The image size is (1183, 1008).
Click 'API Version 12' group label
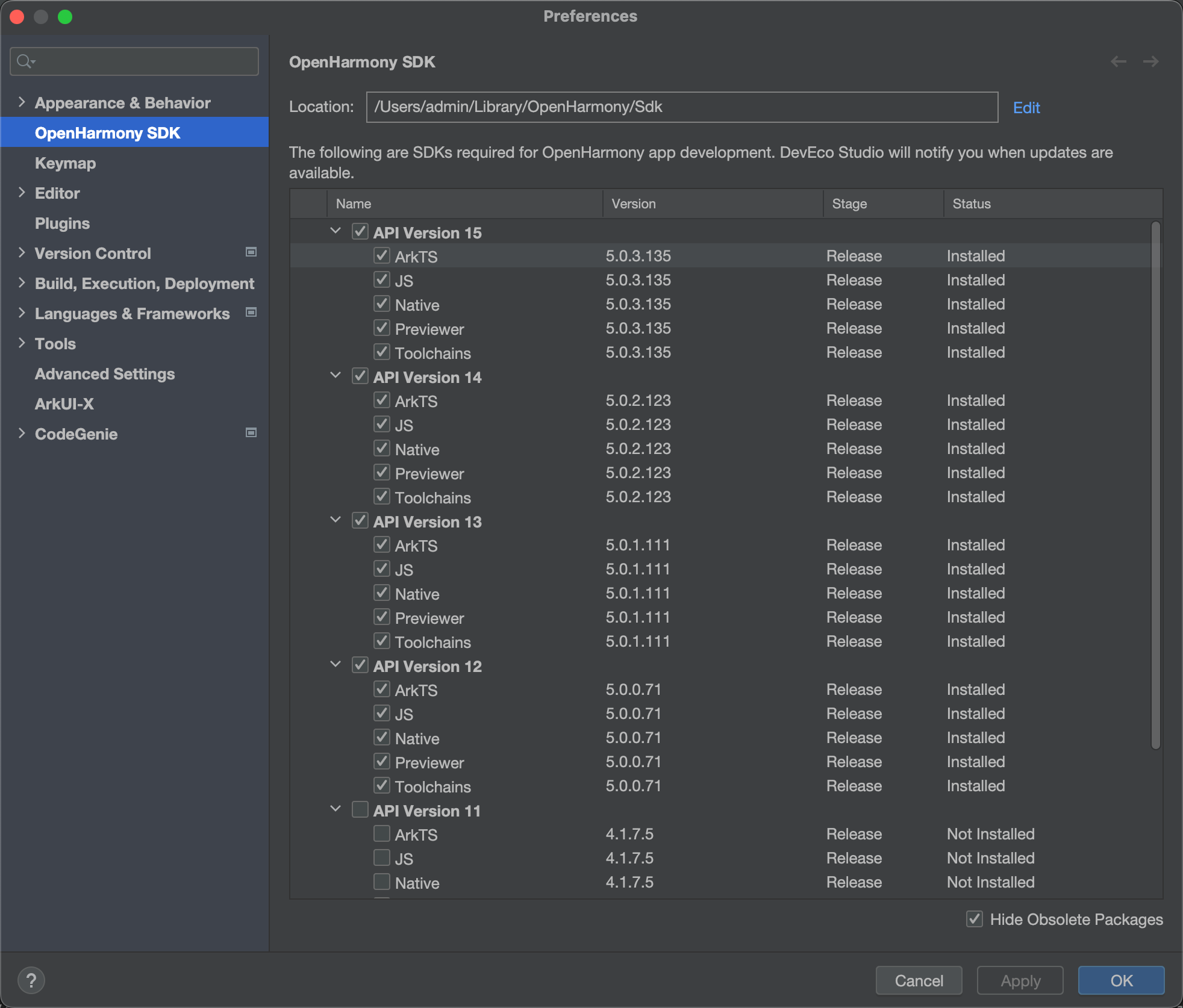pyautogui.click(x=428, y=666)
